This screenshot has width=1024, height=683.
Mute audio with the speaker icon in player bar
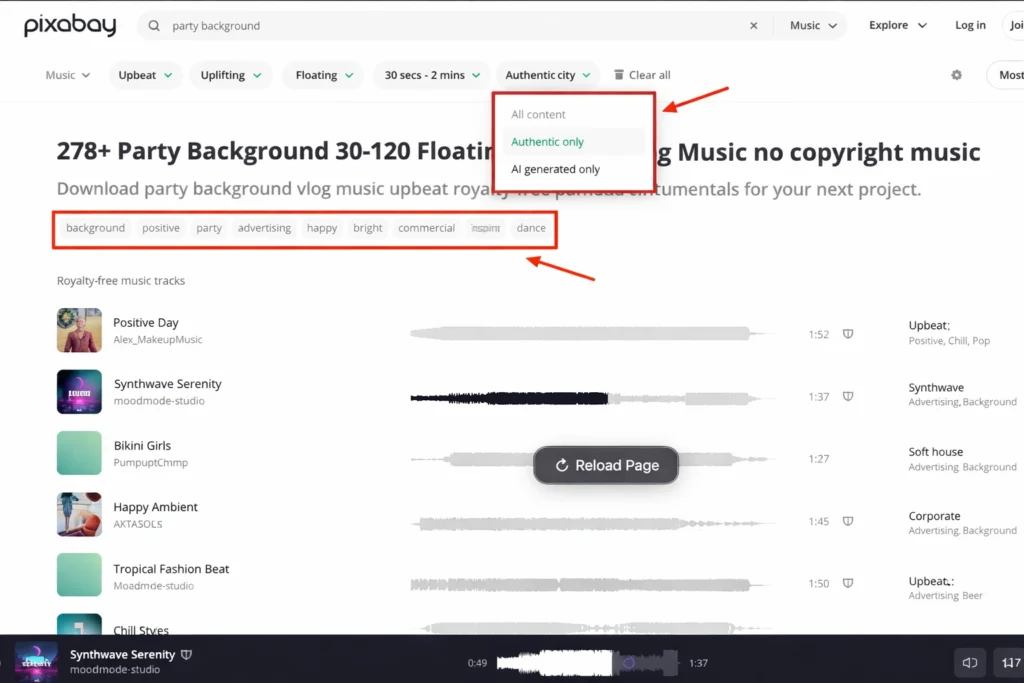pyautogui.click(x=968, y=662)
